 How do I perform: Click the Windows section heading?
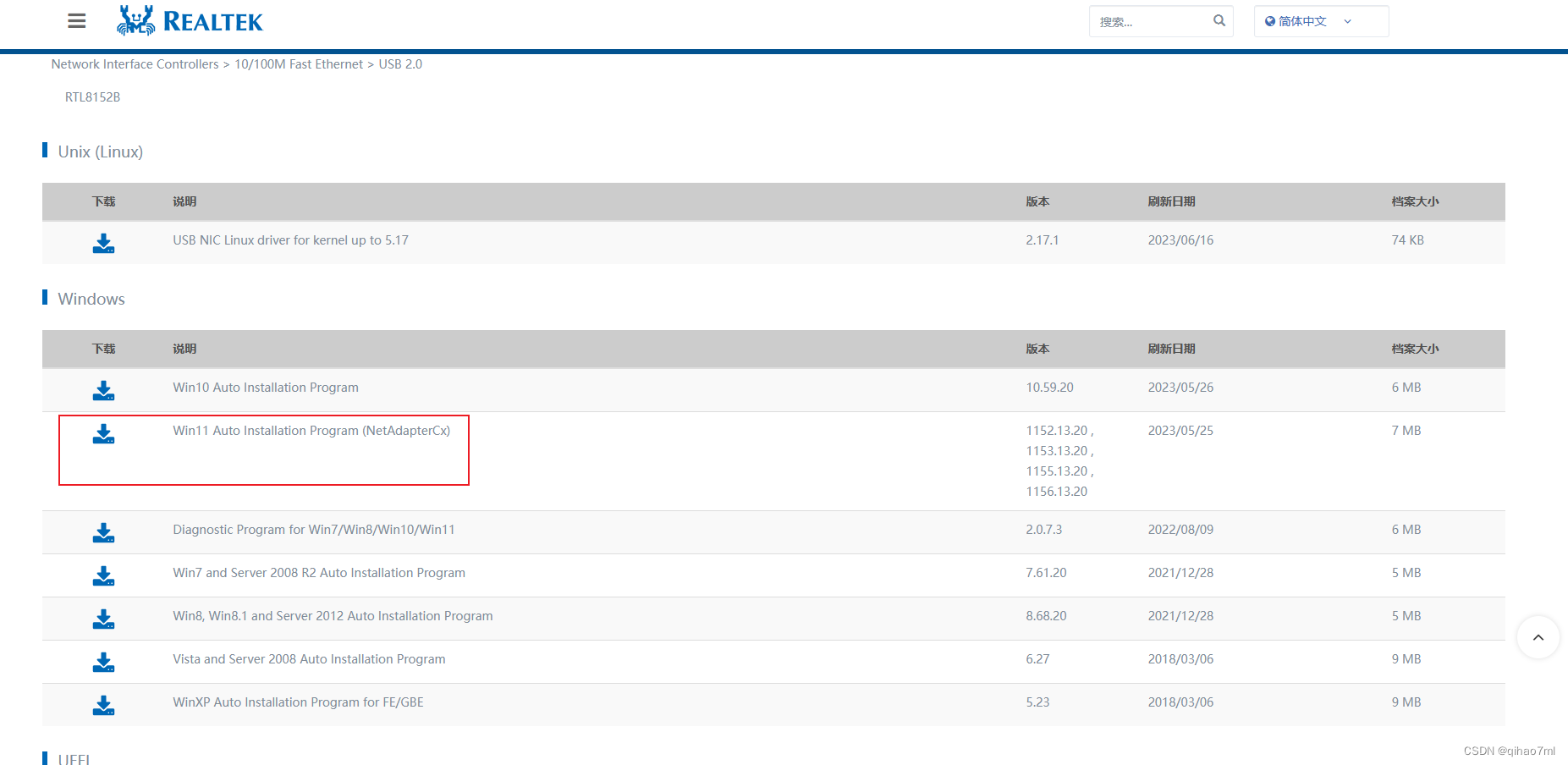click(91, 300)
